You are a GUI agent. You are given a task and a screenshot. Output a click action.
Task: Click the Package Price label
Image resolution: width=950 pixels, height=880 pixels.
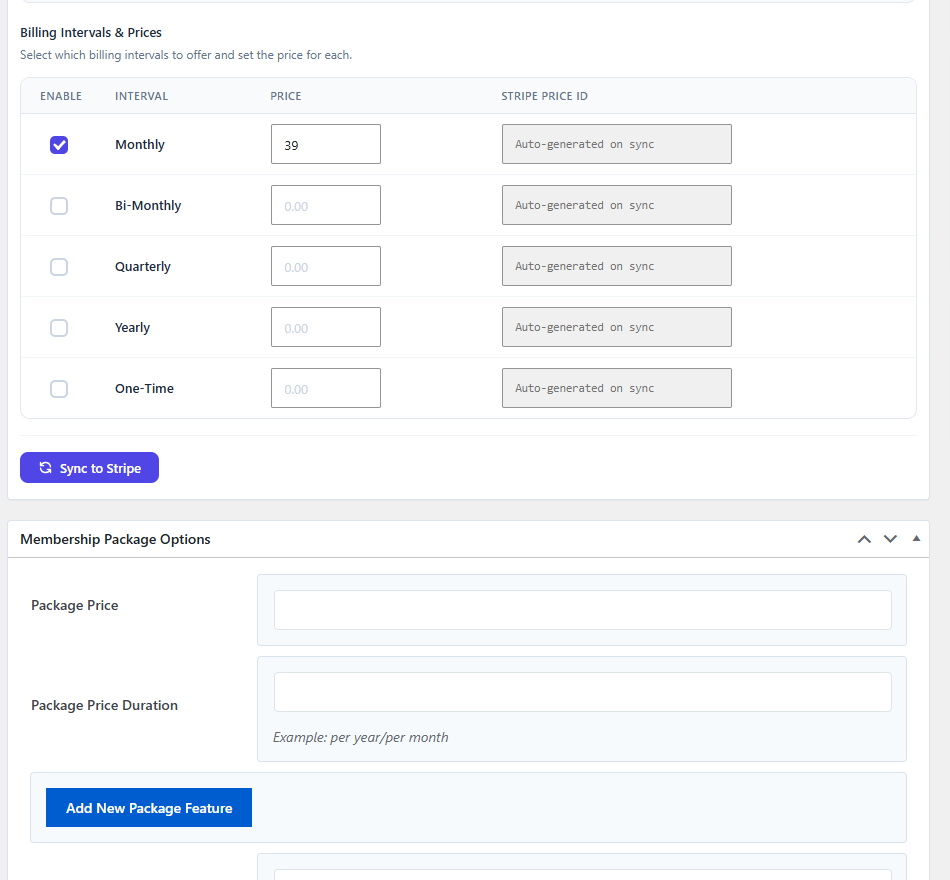[75, 605]
